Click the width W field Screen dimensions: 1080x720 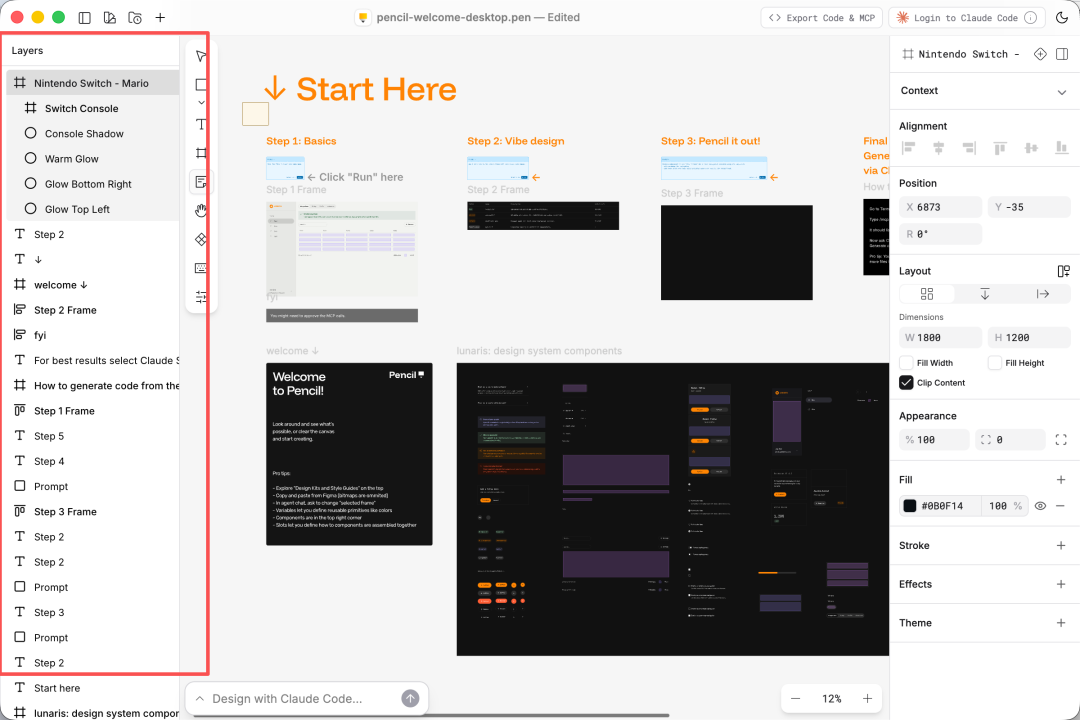pyautogui.click(x=940, y=338)
